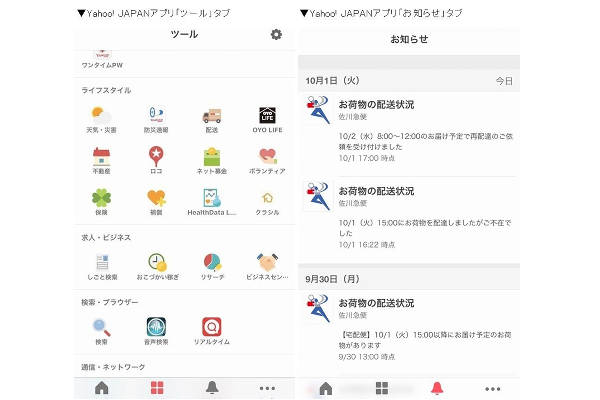Viewport: 600px width, 400px height.
Task: Open the 天気・災害 weather tool
Action: coord(101,120)
